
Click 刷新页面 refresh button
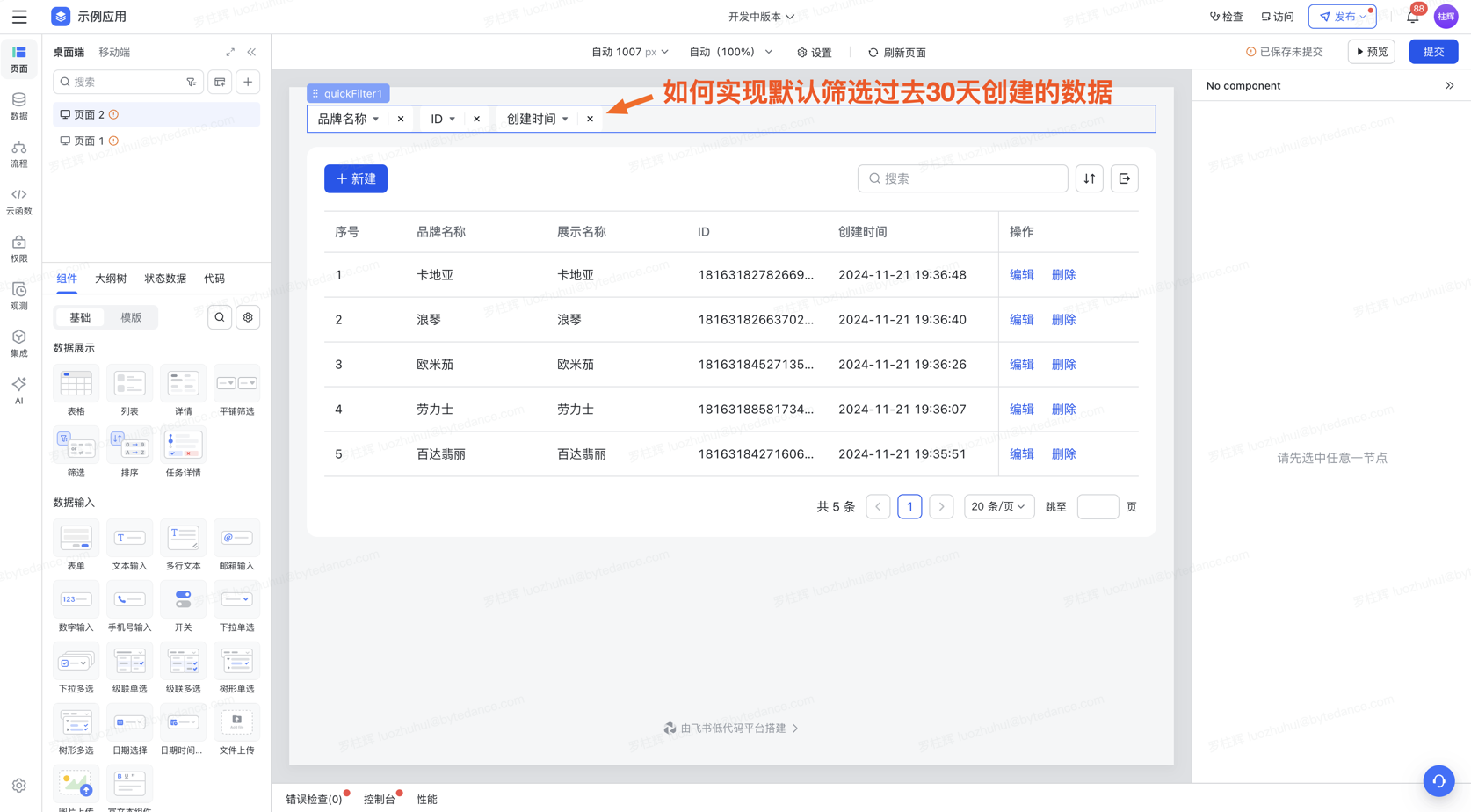point(897,53)
